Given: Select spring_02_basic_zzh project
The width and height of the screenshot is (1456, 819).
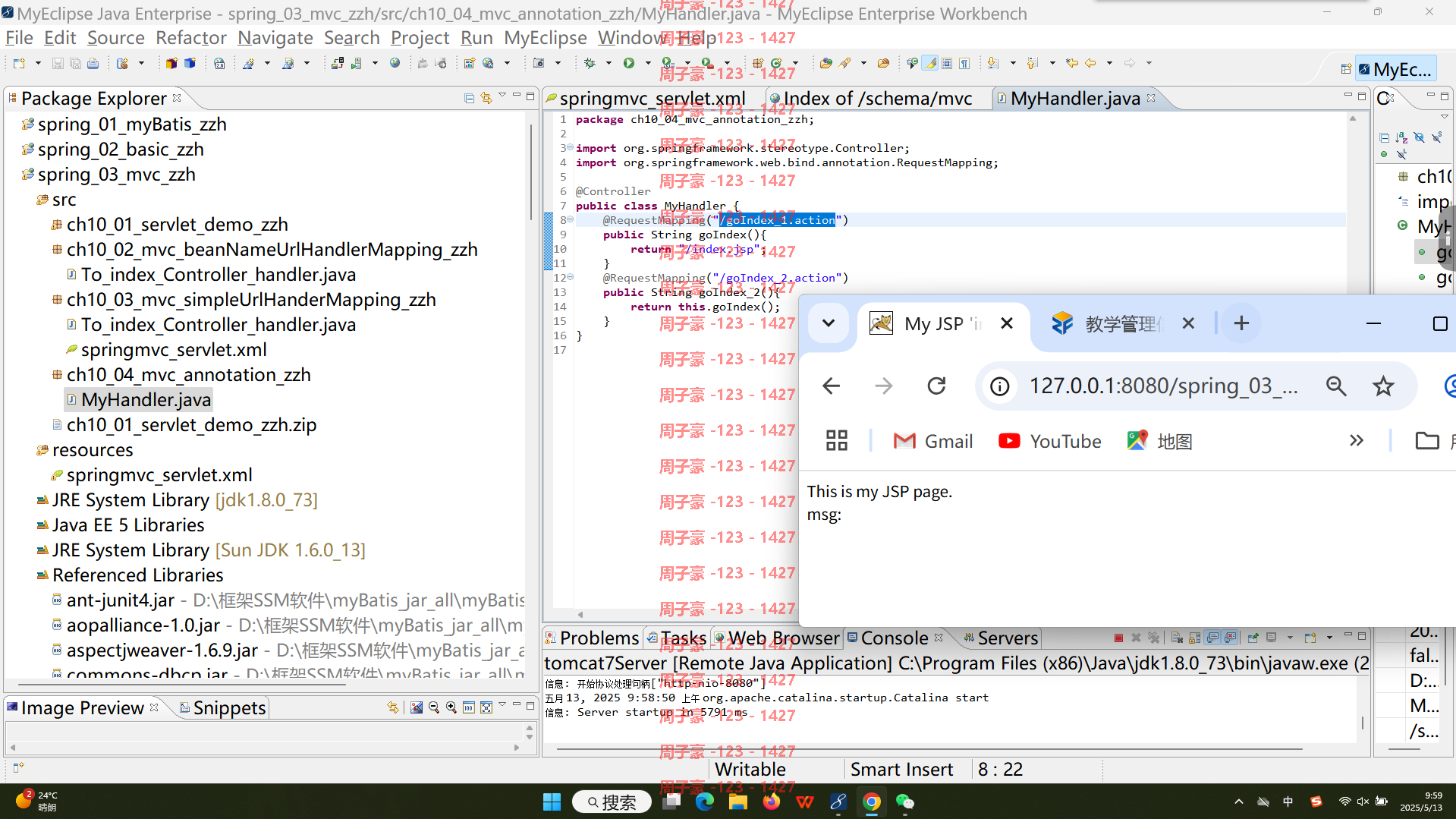Looking at the screenshot, I should pos(113,150).
